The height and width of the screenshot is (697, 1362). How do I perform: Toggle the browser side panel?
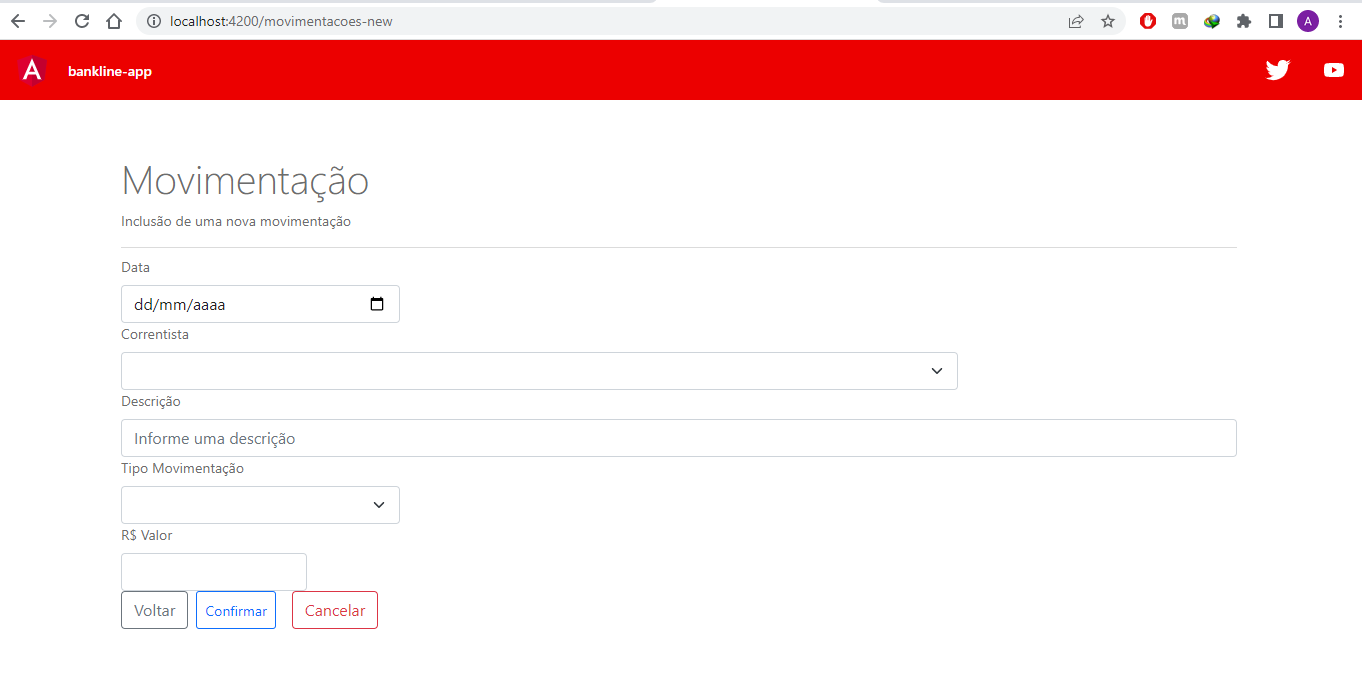pos(1276,21)
